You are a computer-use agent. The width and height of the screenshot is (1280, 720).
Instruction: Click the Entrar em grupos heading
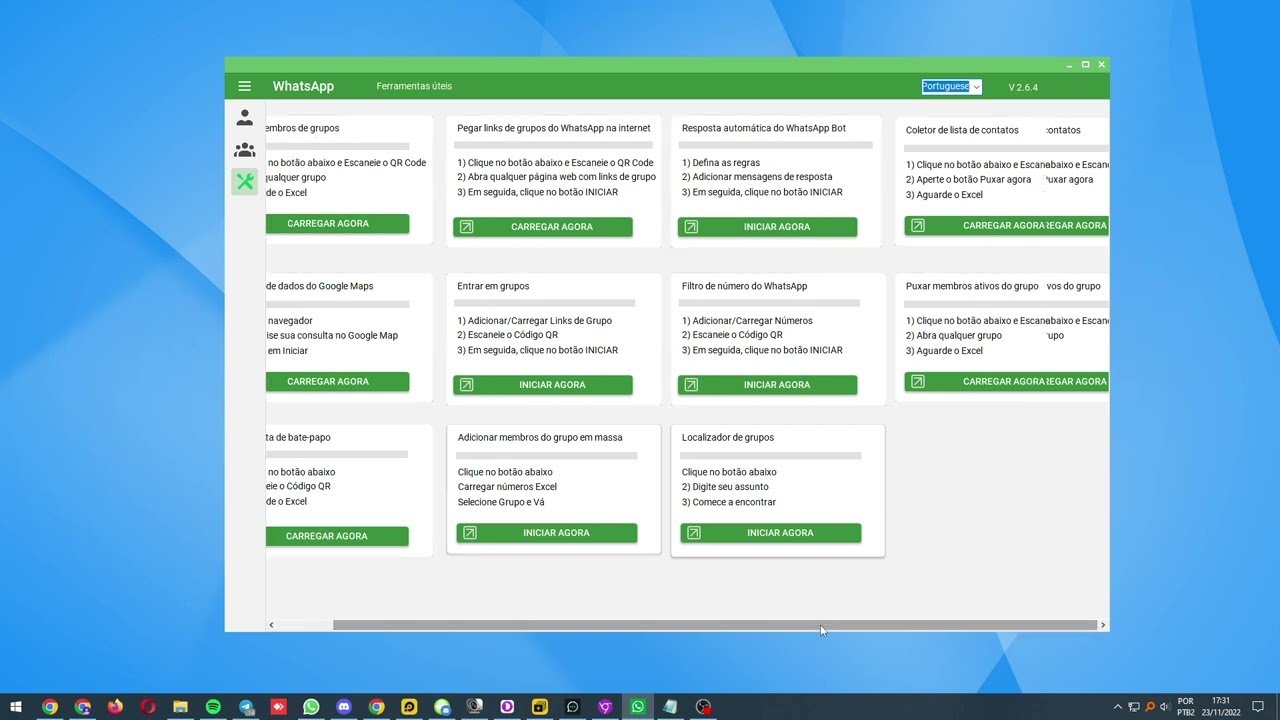[493, 286]
